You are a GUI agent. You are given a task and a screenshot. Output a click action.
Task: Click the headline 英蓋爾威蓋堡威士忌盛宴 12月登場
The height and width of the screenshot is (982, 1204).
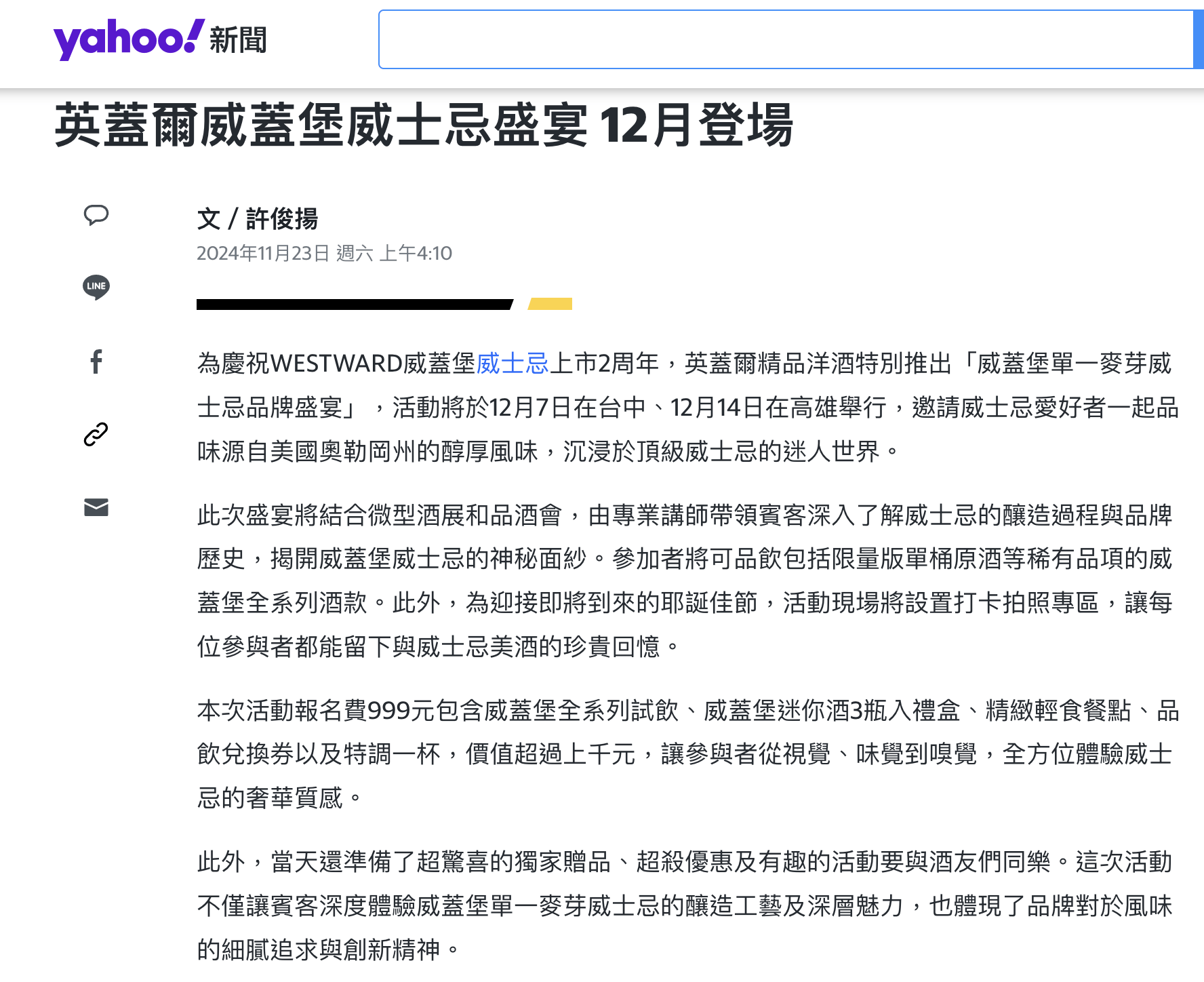424,125
